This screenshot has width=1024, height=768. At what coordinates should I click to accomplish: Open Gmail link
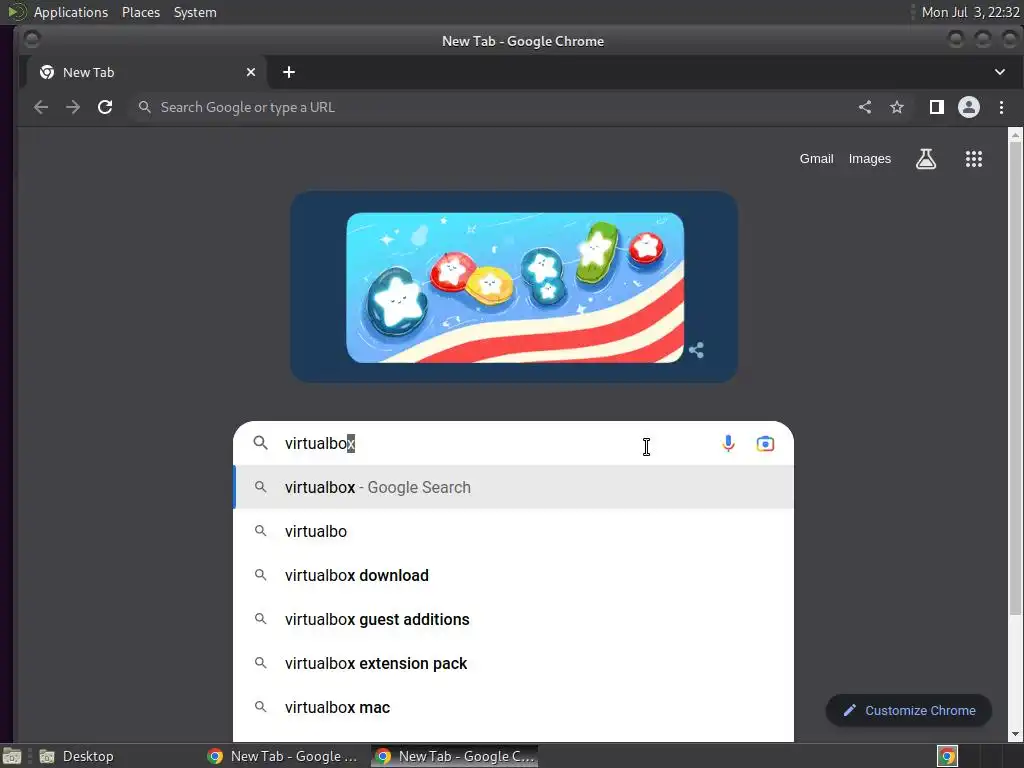pyautogui.click(x=816, y=159)
